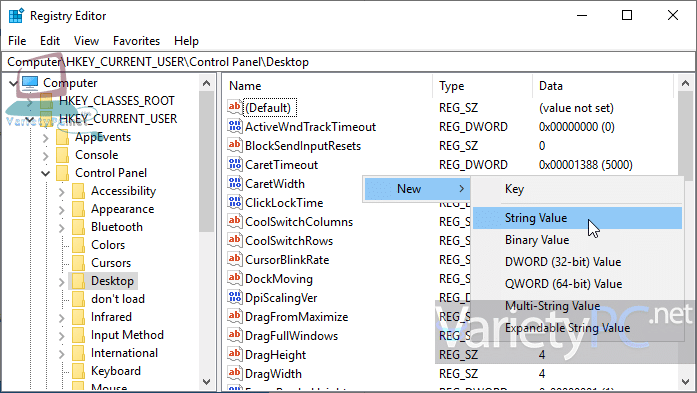This screenshot has height=393, width=697.
Task: Select the DragFromMaximize value name
Action: click(296, 317)
